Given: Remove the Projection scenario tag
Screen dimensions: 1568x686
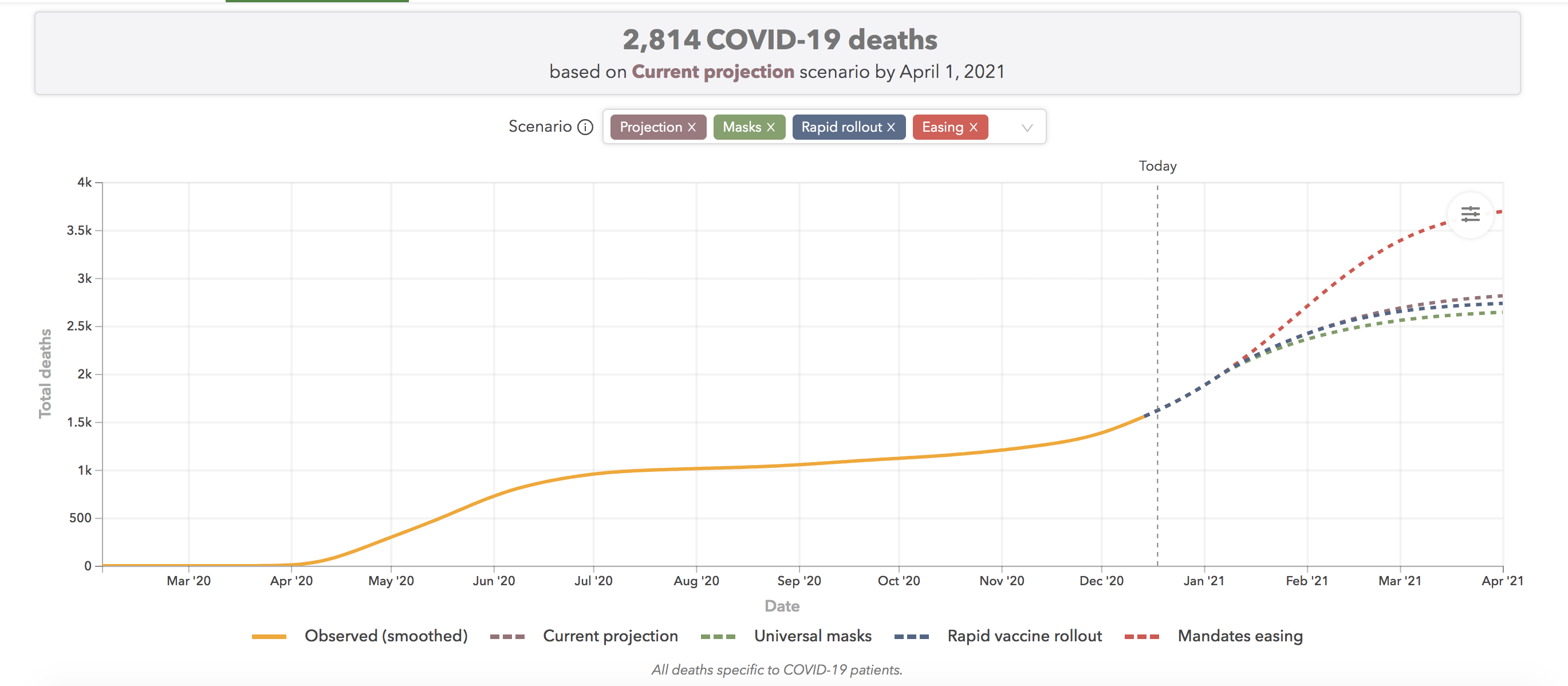Looking at the screenshot, I should 691,127.
